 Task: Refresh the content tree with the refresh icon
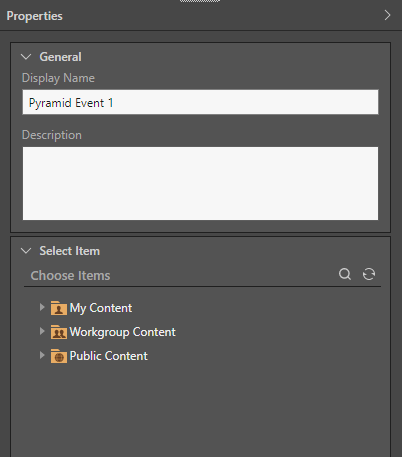click(x=369, y=274)
